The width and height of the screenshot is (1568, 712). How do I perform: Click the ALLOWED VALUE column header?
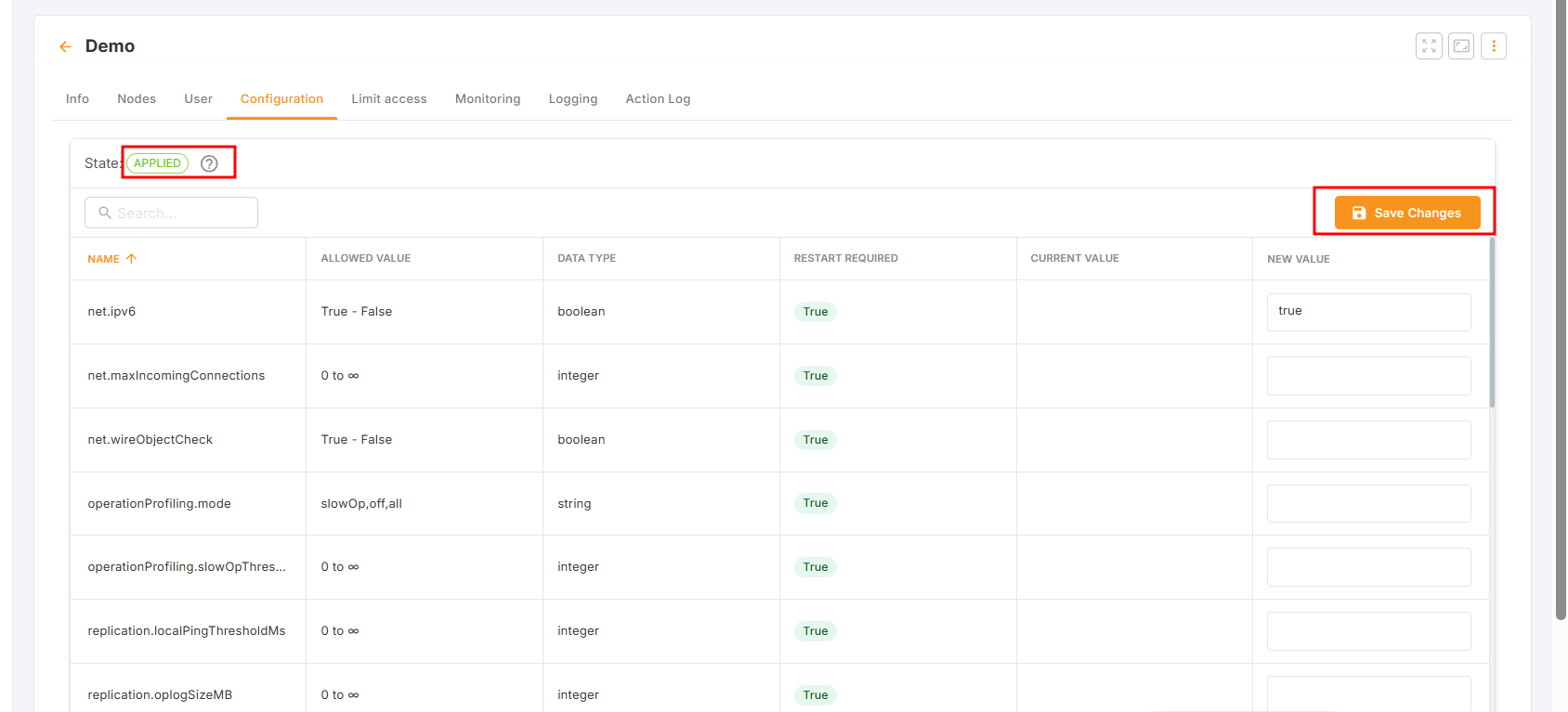365,258
